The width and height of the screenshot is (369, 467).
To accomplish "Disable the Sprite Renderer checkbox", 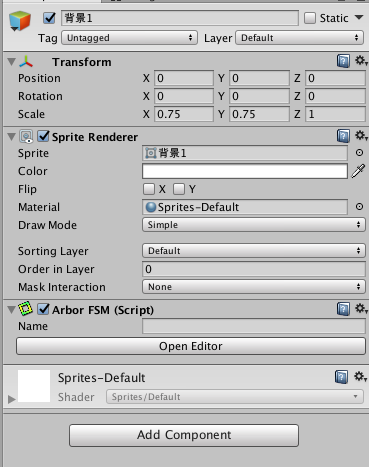I will (43, 136).
